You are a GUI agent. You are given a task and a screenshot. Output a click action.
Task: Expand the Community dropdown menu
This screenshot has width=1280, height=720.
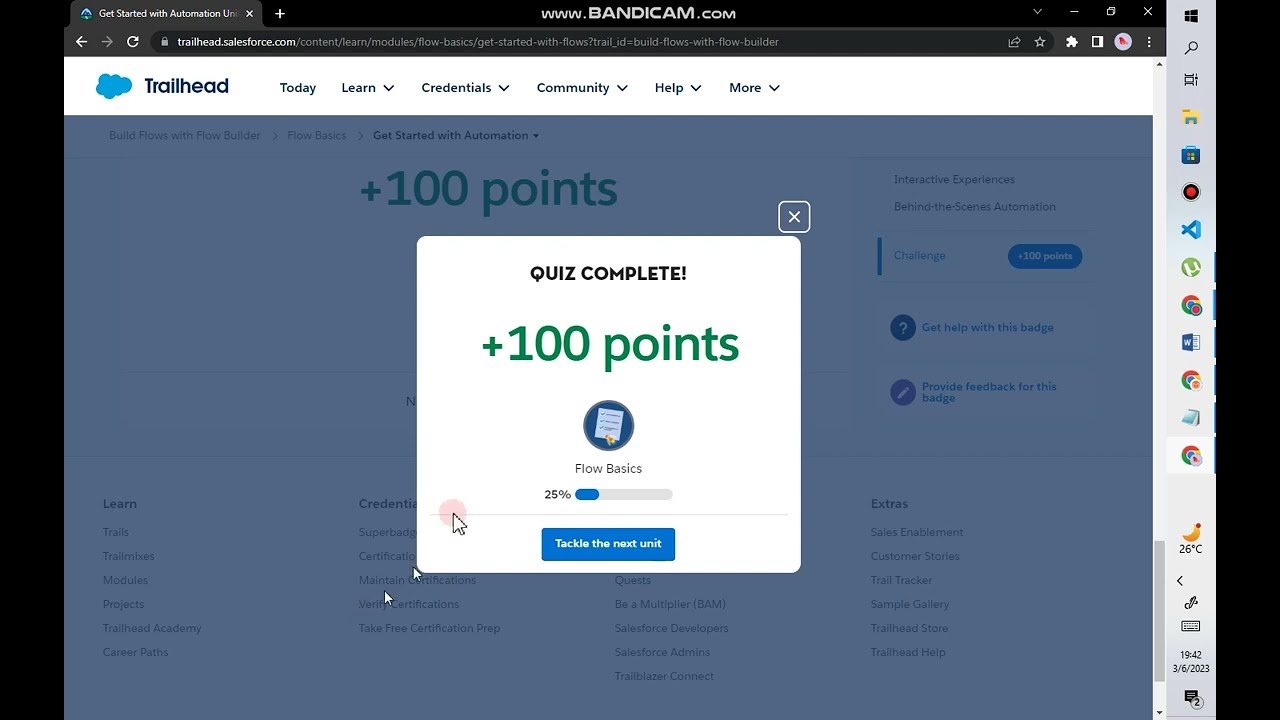[582, 88]
